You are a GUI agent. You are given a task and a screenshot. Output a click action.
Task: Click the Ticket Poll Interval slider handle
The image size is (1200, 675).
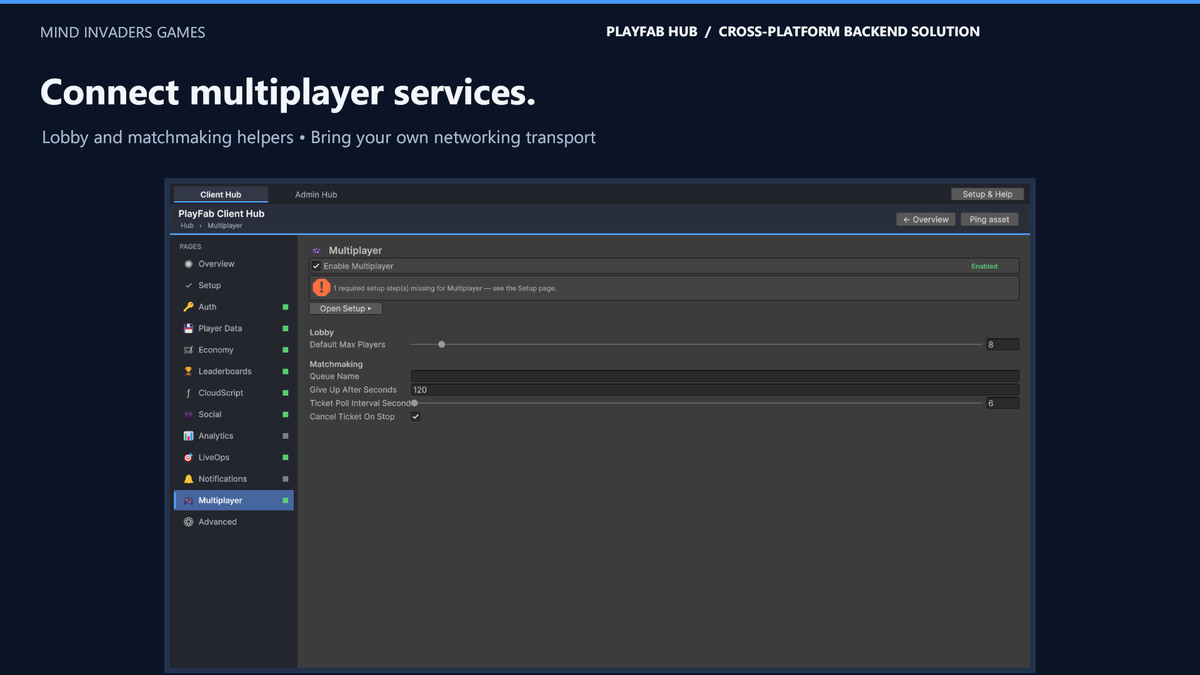[x=414, y=403]
